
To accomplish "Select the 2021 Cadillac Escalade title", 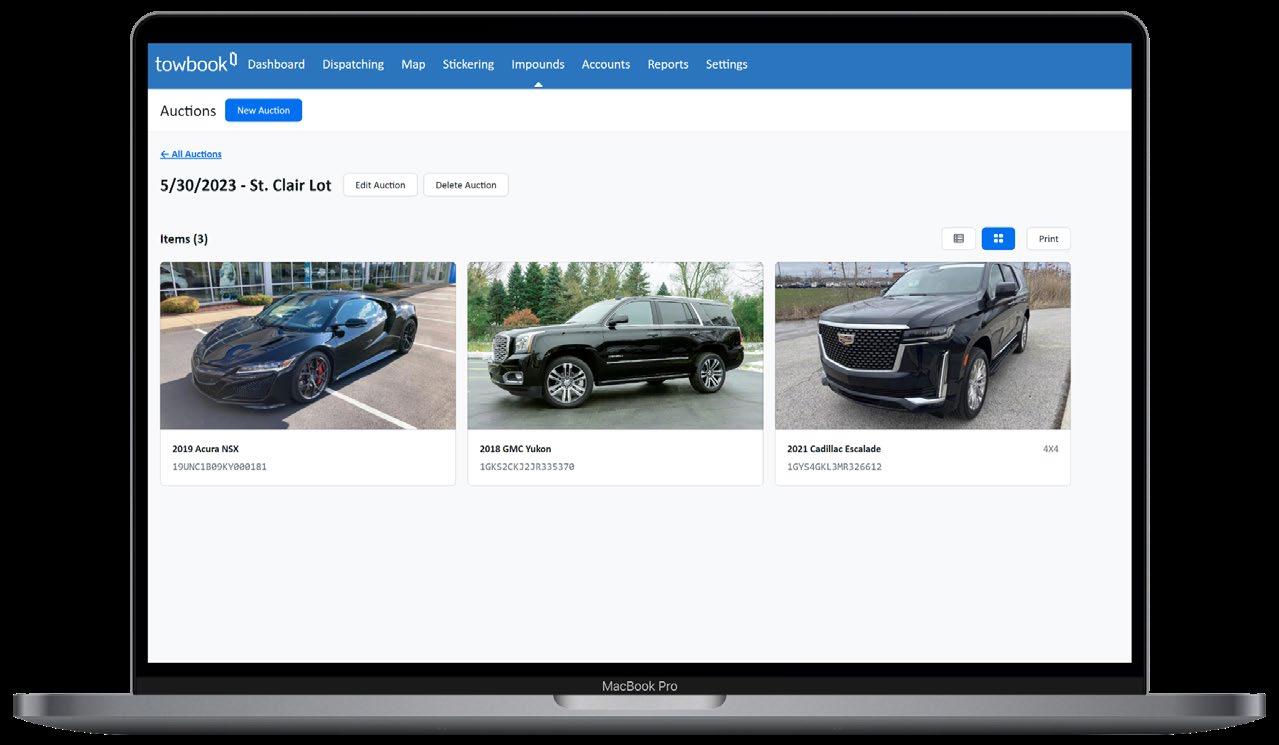I will coord(834,449).
